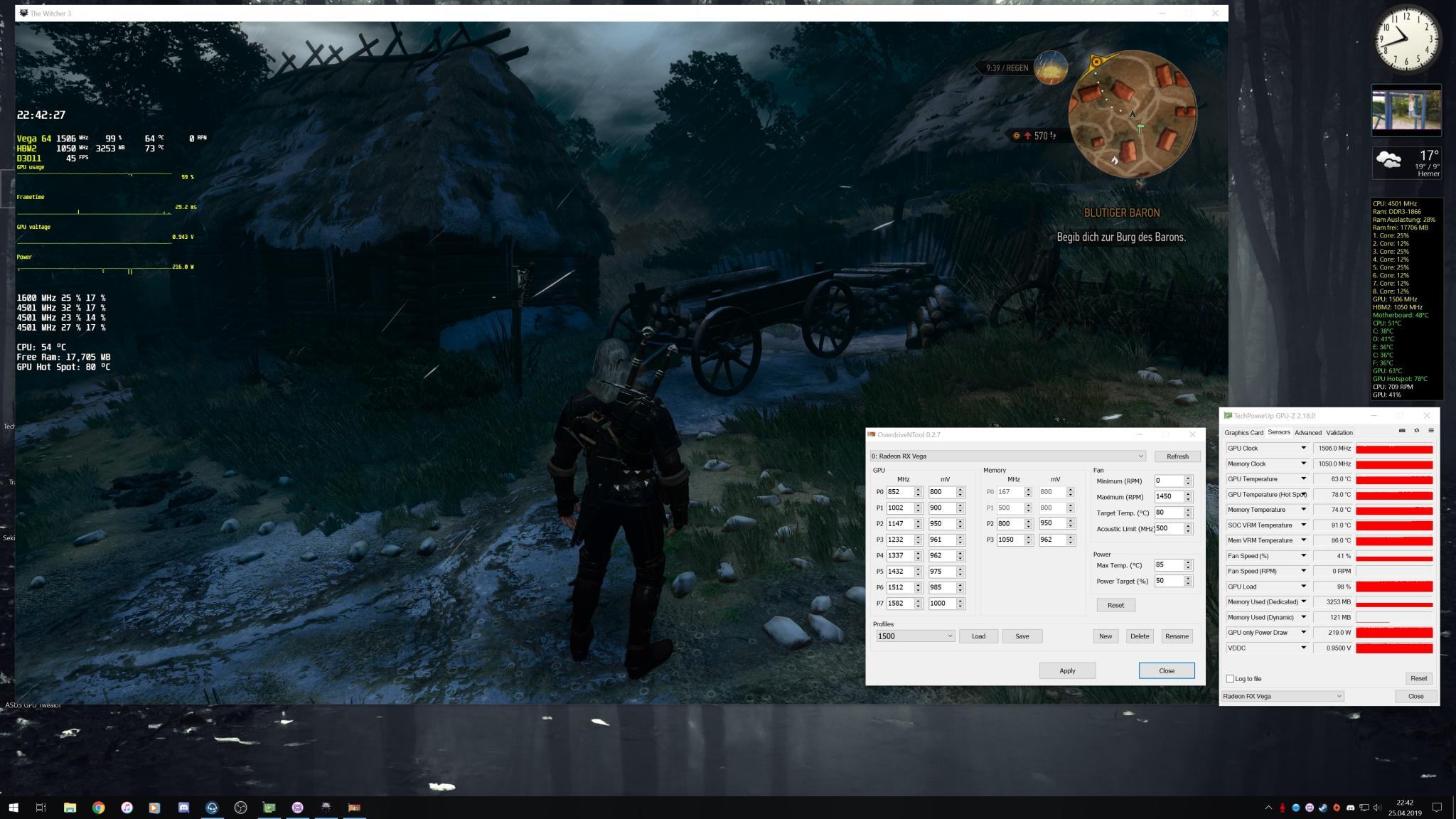Viewport: 1456px width, 819px height.
Task: Open OBS Studio from the taskbar
Action: [x=240, y=808]
